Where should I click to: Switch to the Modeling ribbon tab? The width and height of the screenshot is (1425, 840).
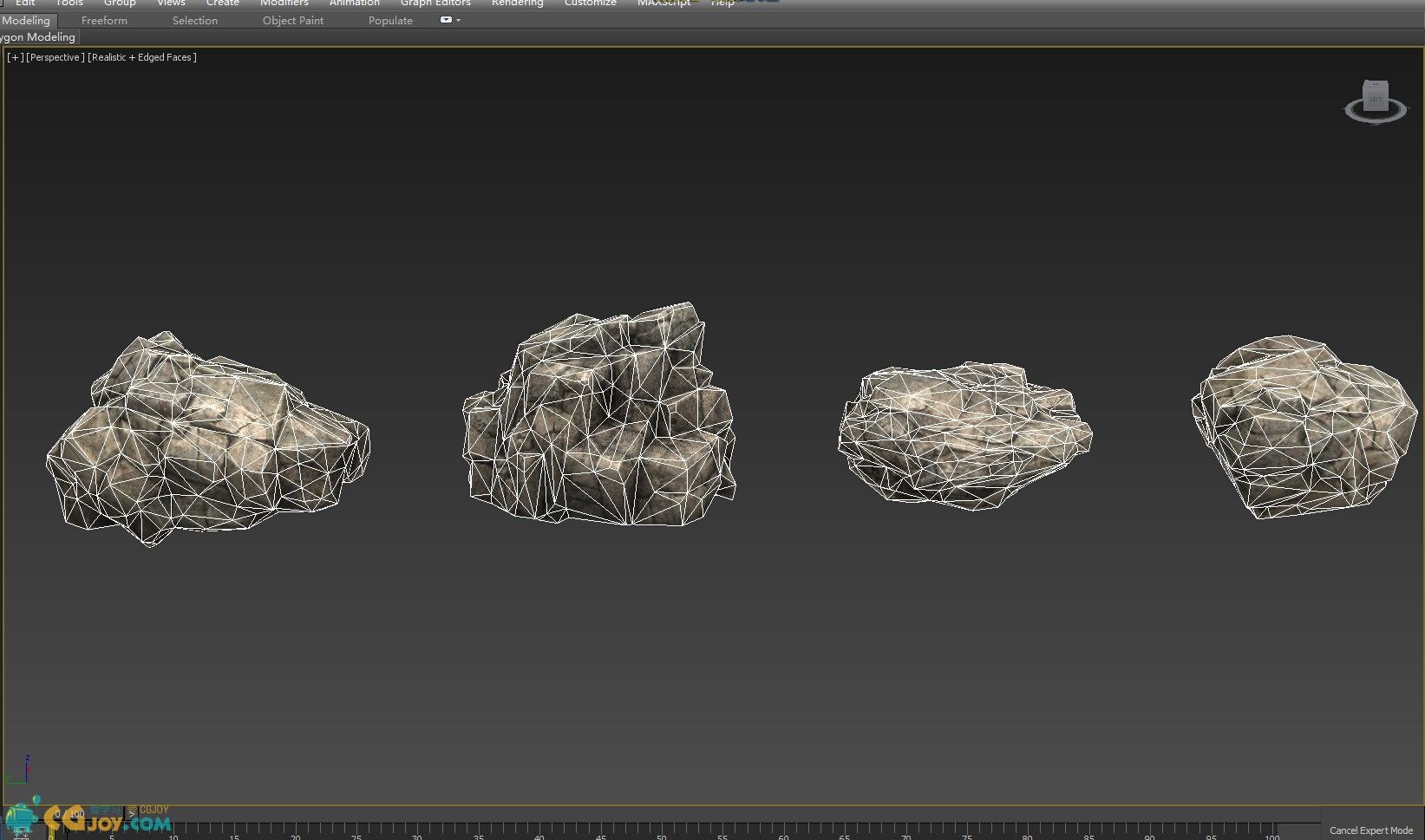coord(26,20)
